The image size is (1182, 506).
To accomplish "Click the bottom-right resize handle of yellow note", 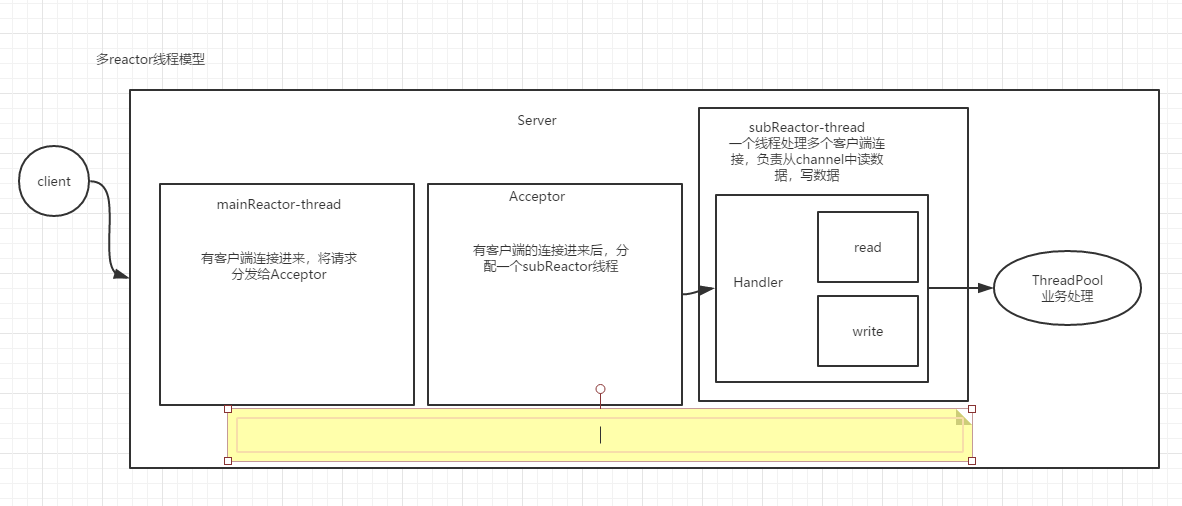I will (x=972, y=461).
